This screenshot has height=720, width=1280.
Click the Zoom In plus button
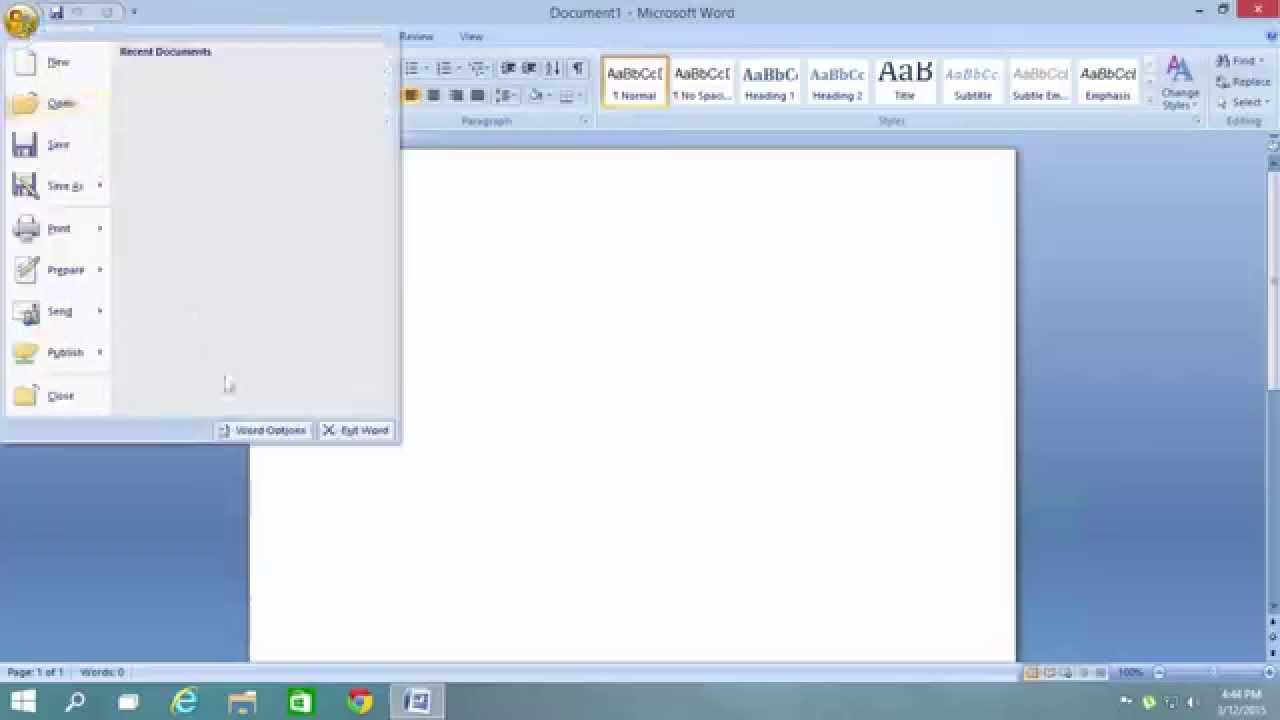1271,673
